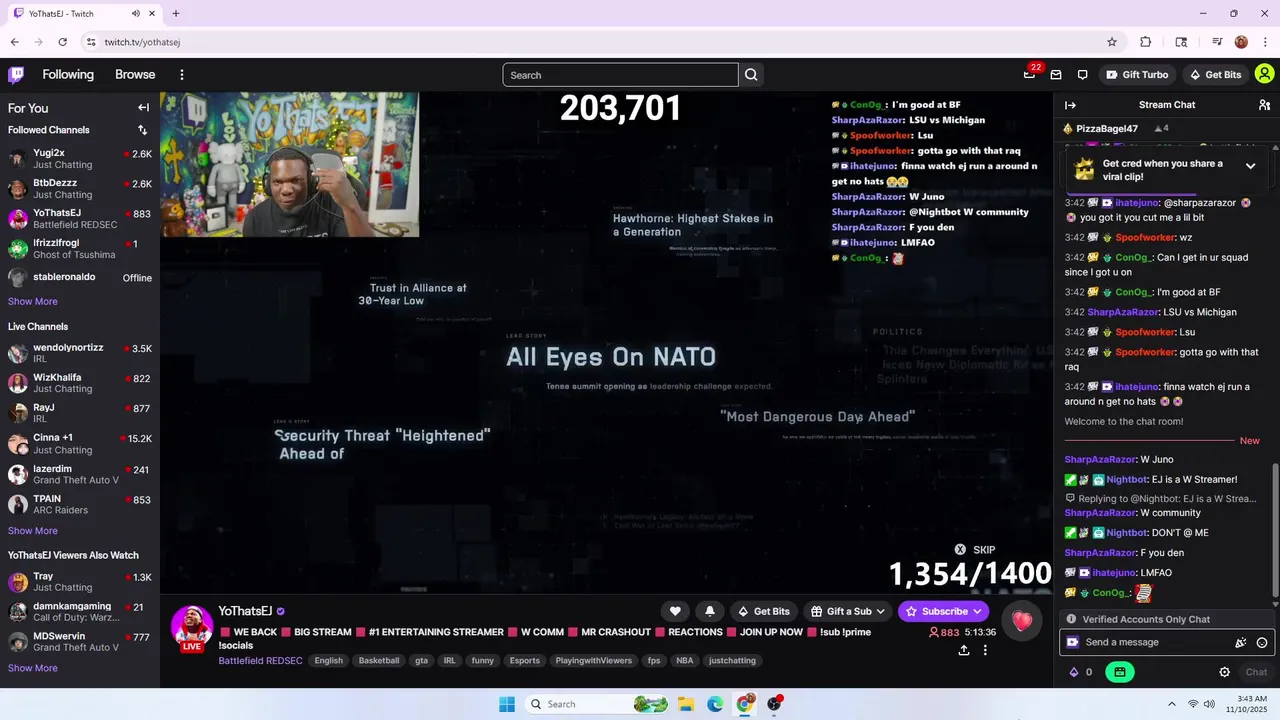Open the whispers speech bubble icon
The height and width of the screenshot is (720, 1280).
[1082, 75]
